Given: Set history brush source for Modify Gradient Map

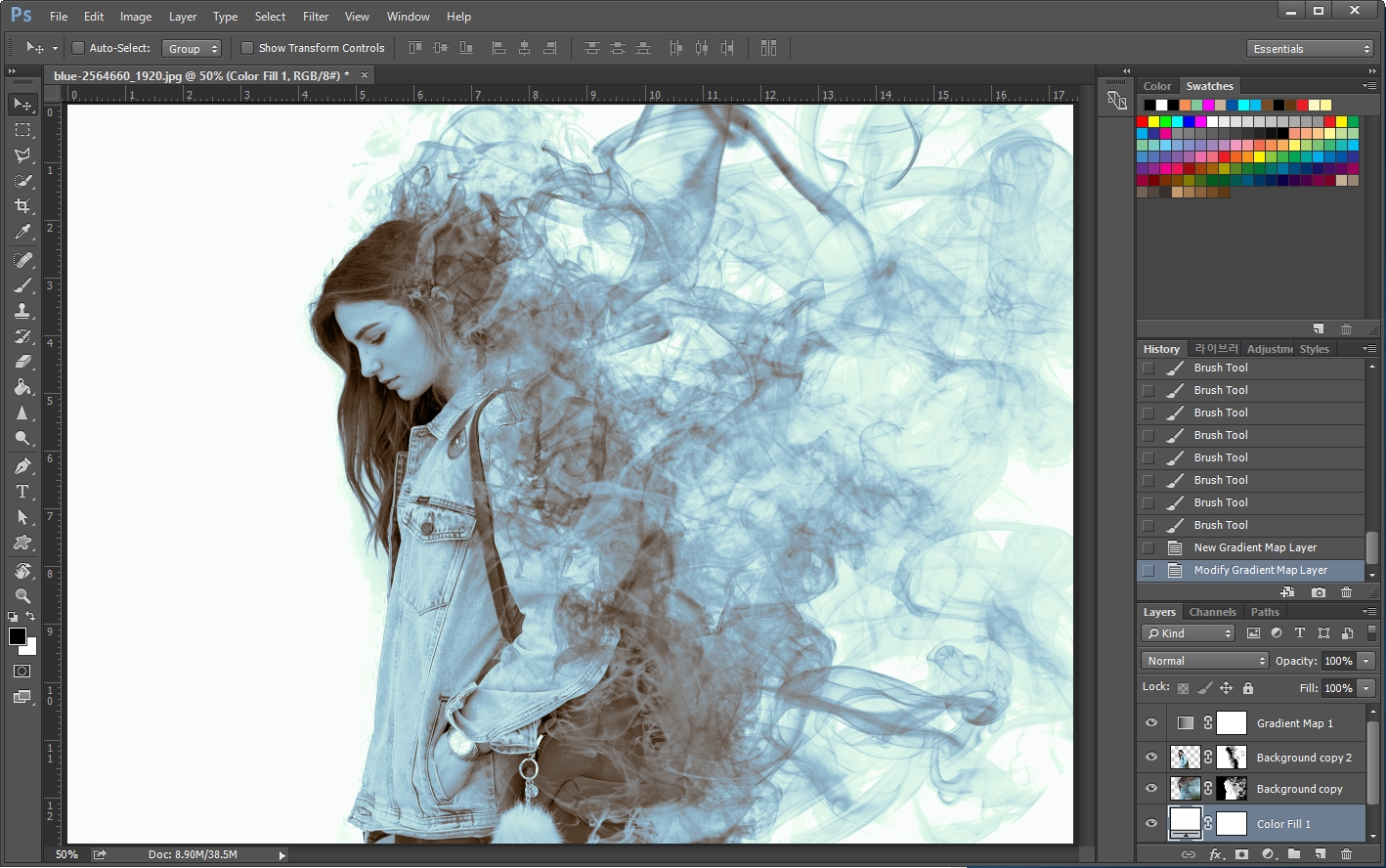Looking at the screenshot, I should [1148, 570].
